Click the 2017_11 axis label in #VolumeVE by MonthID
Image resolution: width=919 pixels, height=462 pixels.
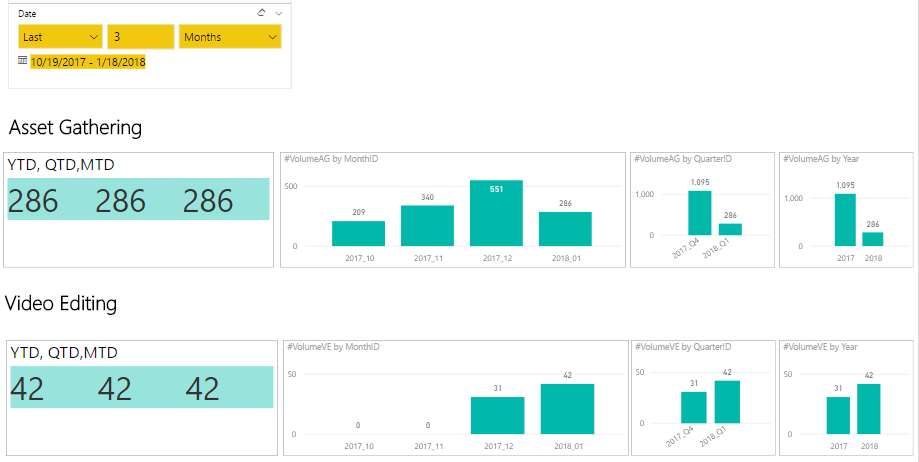(x=428, y=446)
